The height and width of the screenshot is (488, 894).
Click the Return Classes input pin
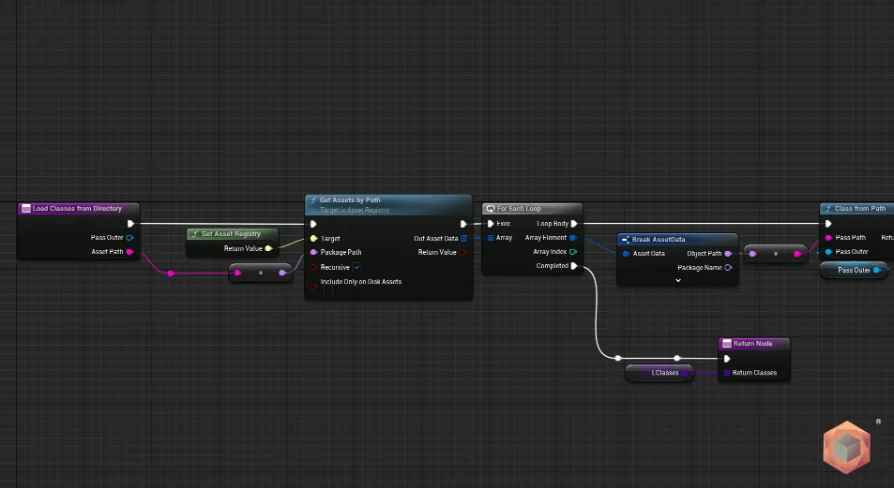click(727, 373)
